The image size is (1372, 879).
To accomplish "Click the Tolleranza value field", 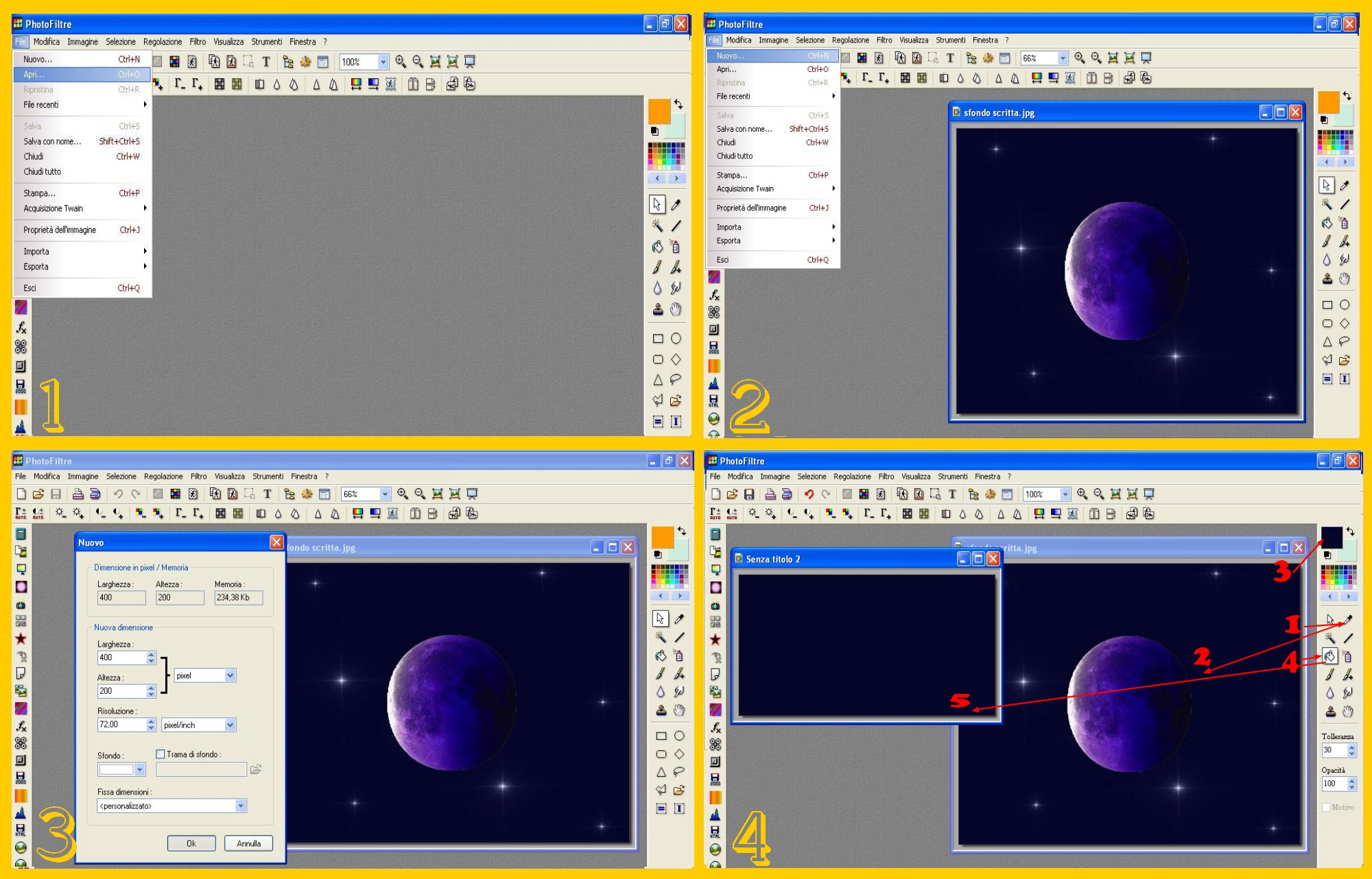I will [x=1333, y=750].
